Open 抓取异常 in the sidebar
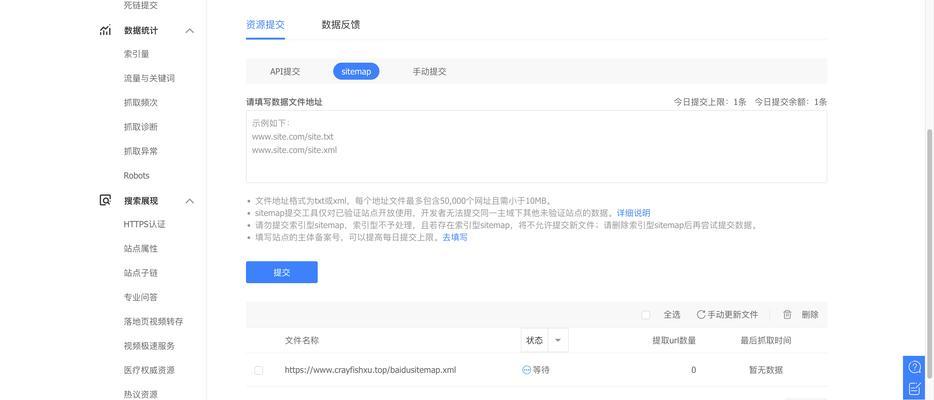 (141, 151)
